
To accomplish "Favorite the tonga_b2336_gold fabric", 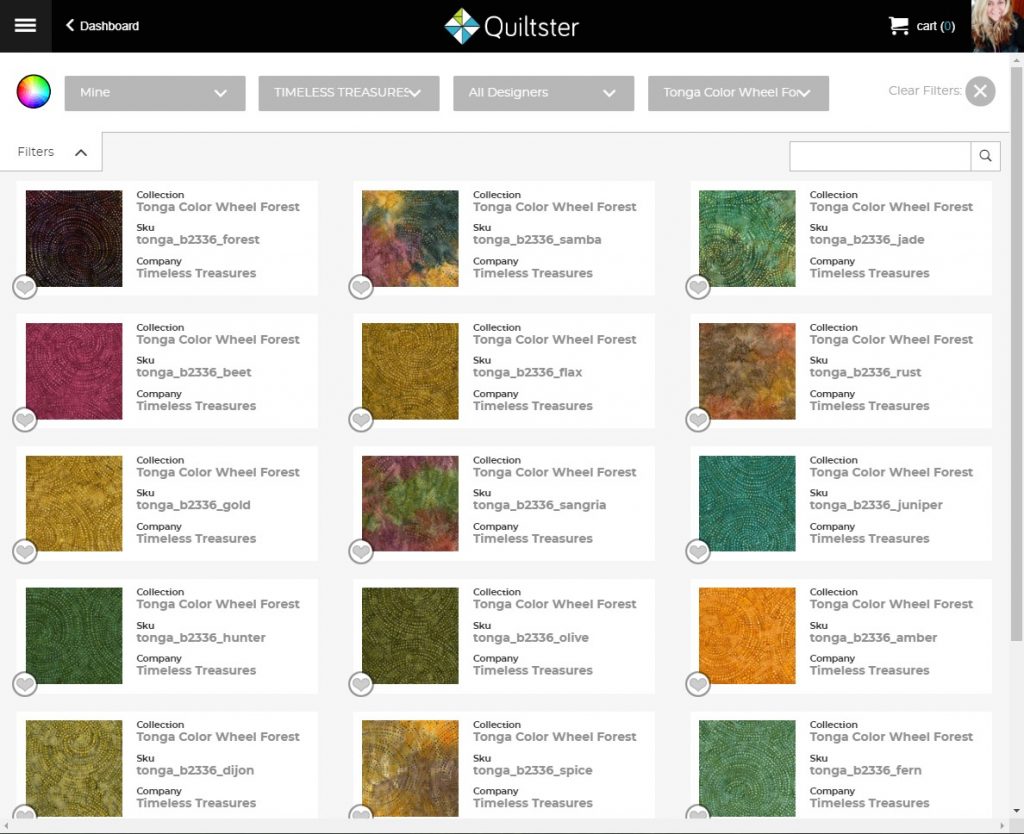I will tap(25, 552).
